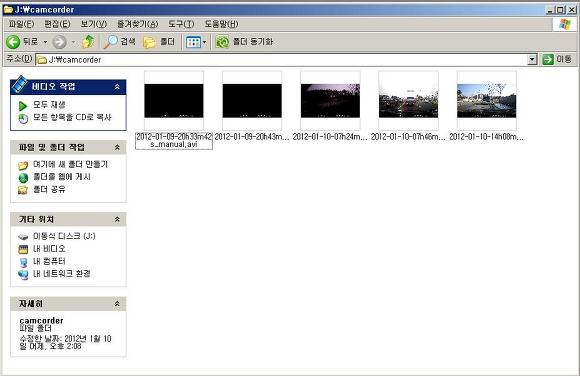Click the file name 2012-01-10-14h08m...
Image resolution: width=580 pixels, height=376 pixels.
[487, 137]
